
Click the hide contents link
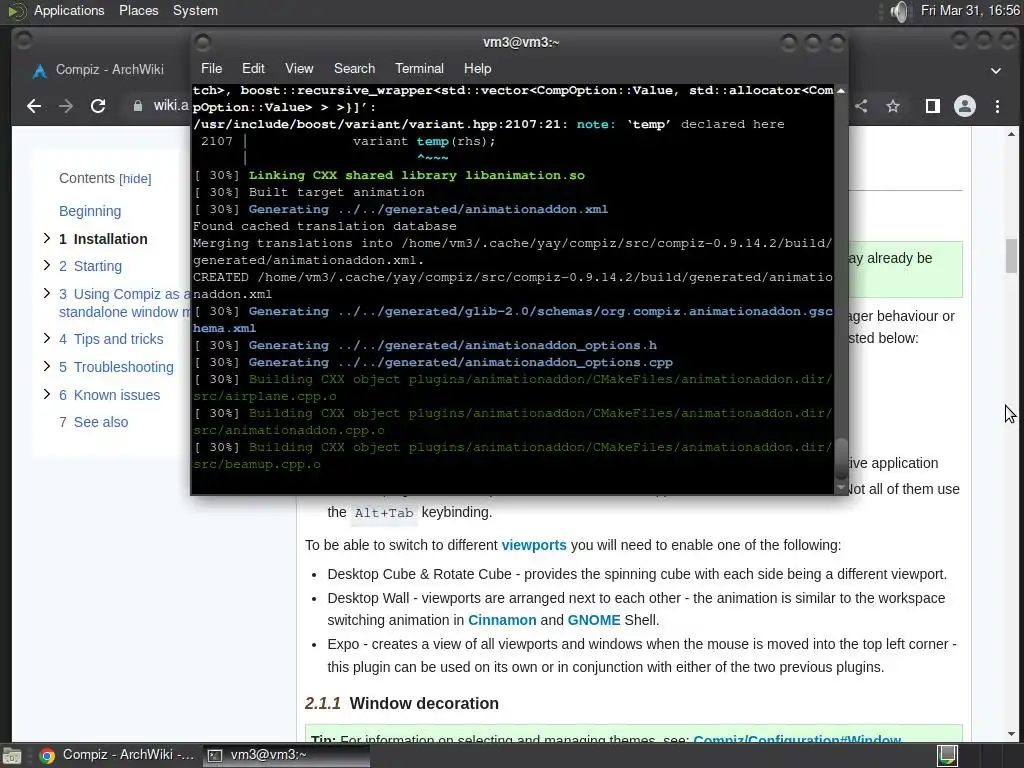(135, 179)
